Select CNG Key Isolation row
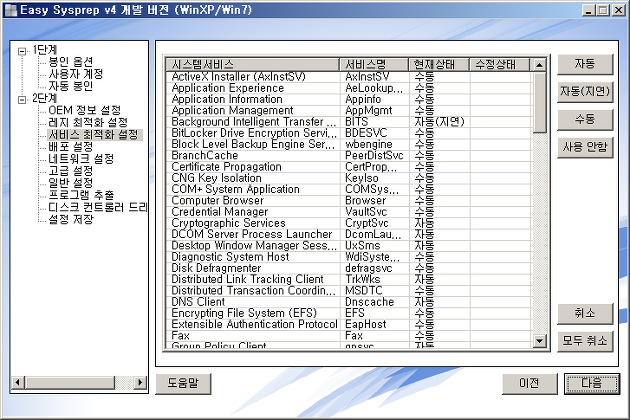 (348, 178)
